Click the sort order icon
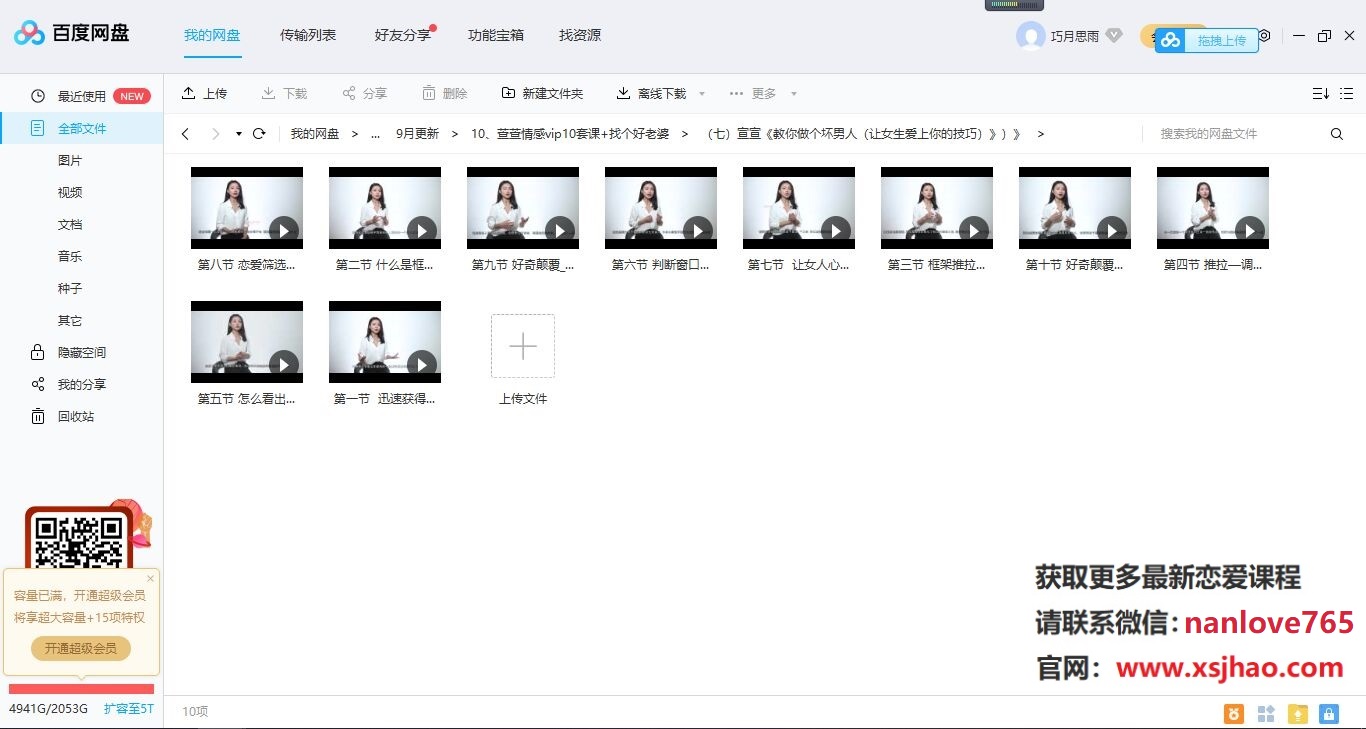The height and width of the screenshot is (729, 1366). coord(1320,93)
